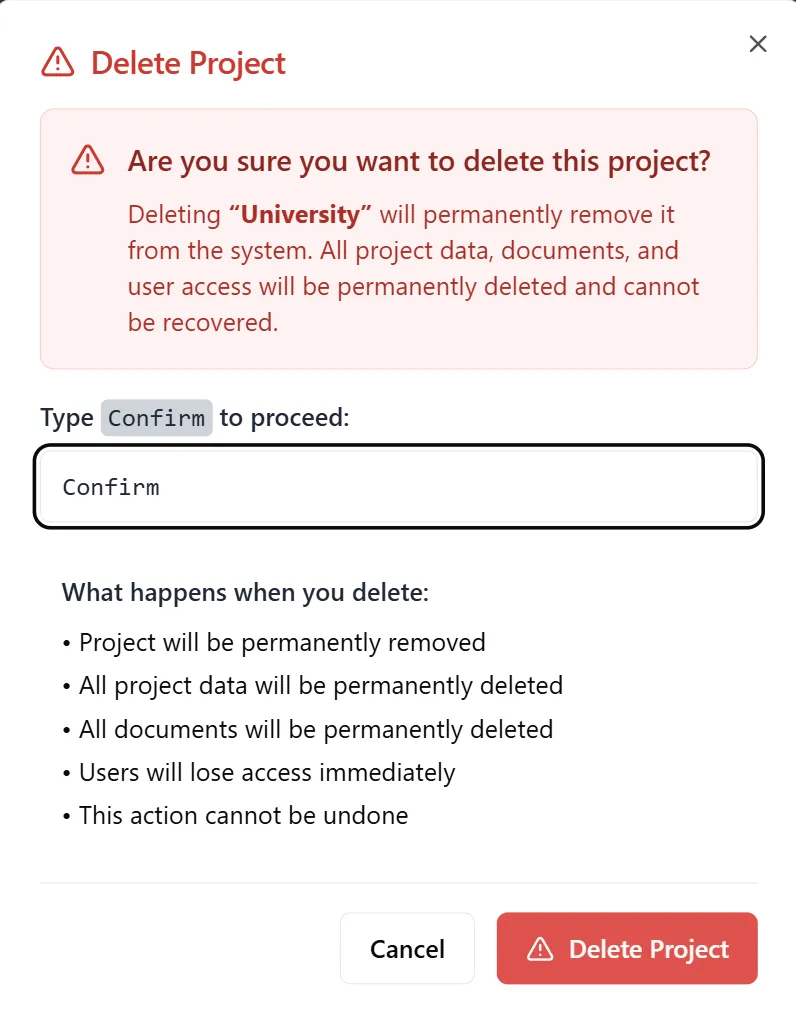This screenshot has height=1021, width=796.
Task: Click inside the Confirm text input field
Action: pyautogui.click(x=398, y=487)
